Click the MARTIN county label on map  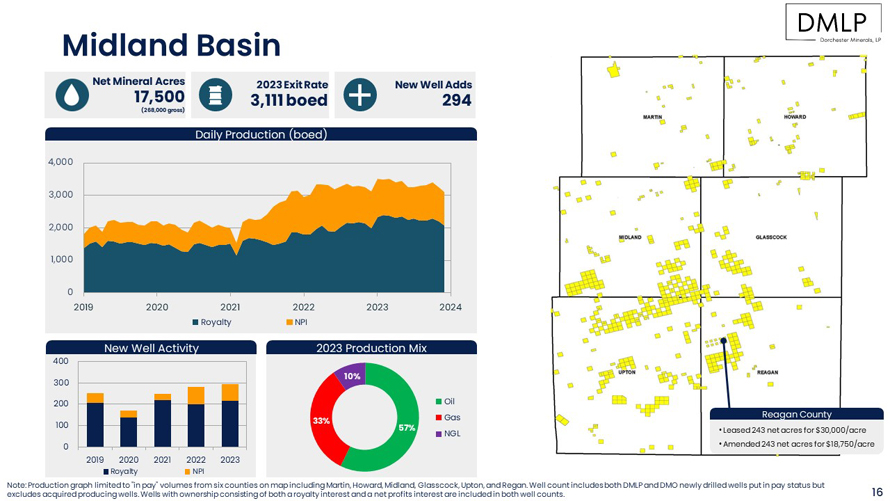(652, 117)
